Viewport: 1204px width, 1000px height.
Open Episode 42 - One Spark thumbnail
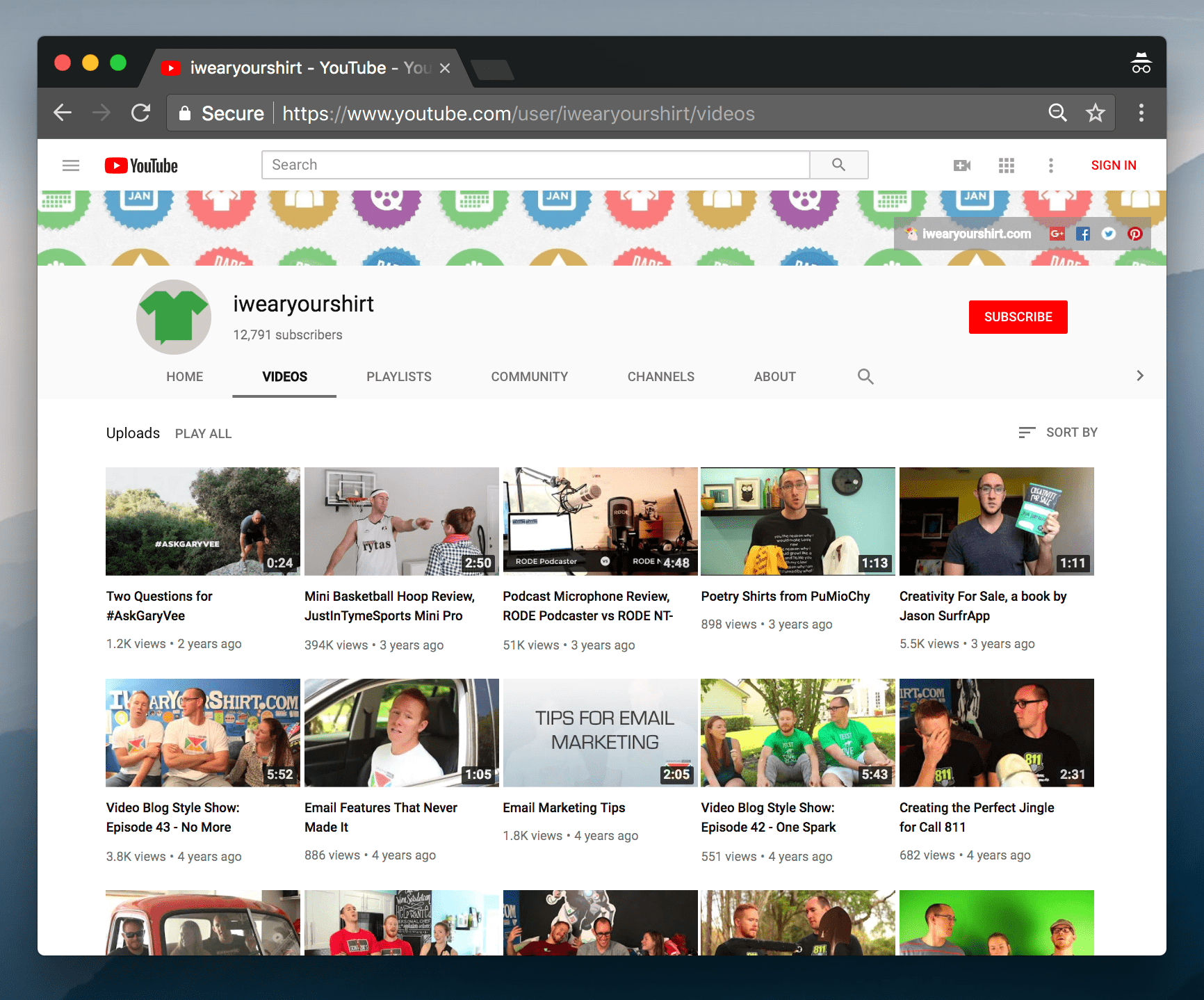tap(798, 733)
